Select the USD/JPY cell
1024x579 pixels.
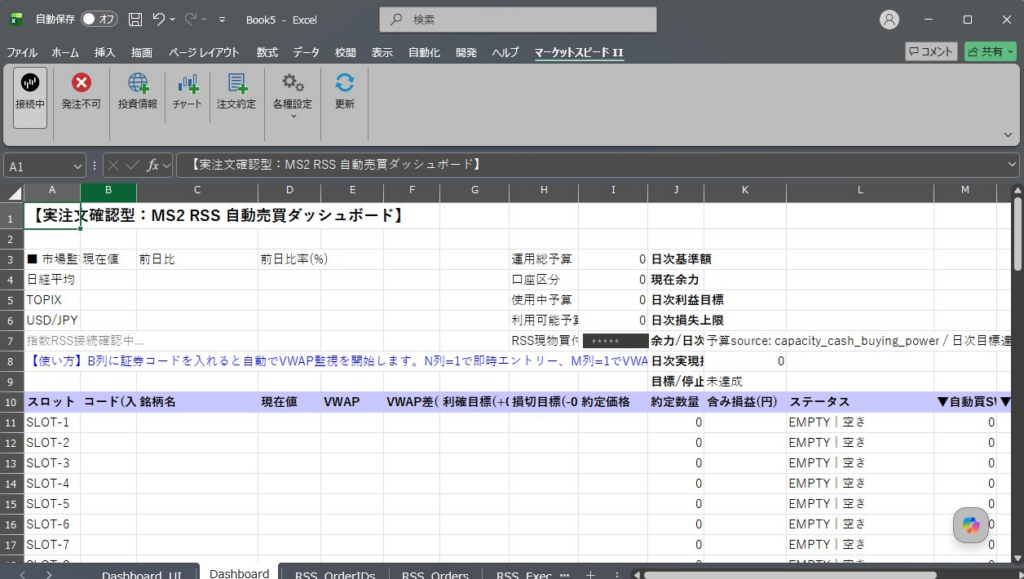52,320
